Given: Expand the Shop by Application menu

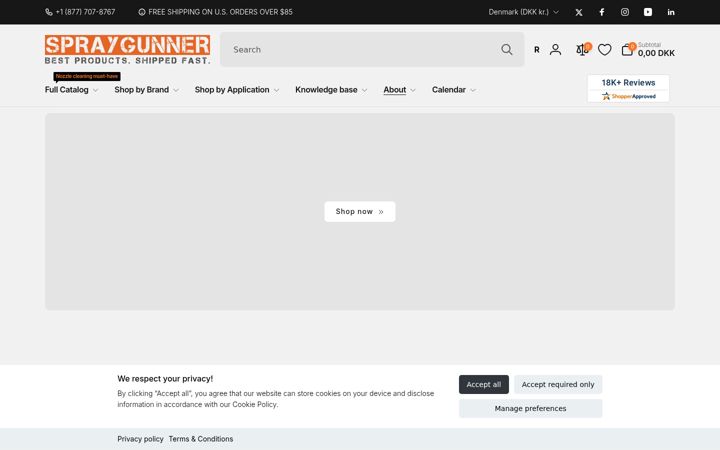Looking at the screenshot, I should click(236, 90).
